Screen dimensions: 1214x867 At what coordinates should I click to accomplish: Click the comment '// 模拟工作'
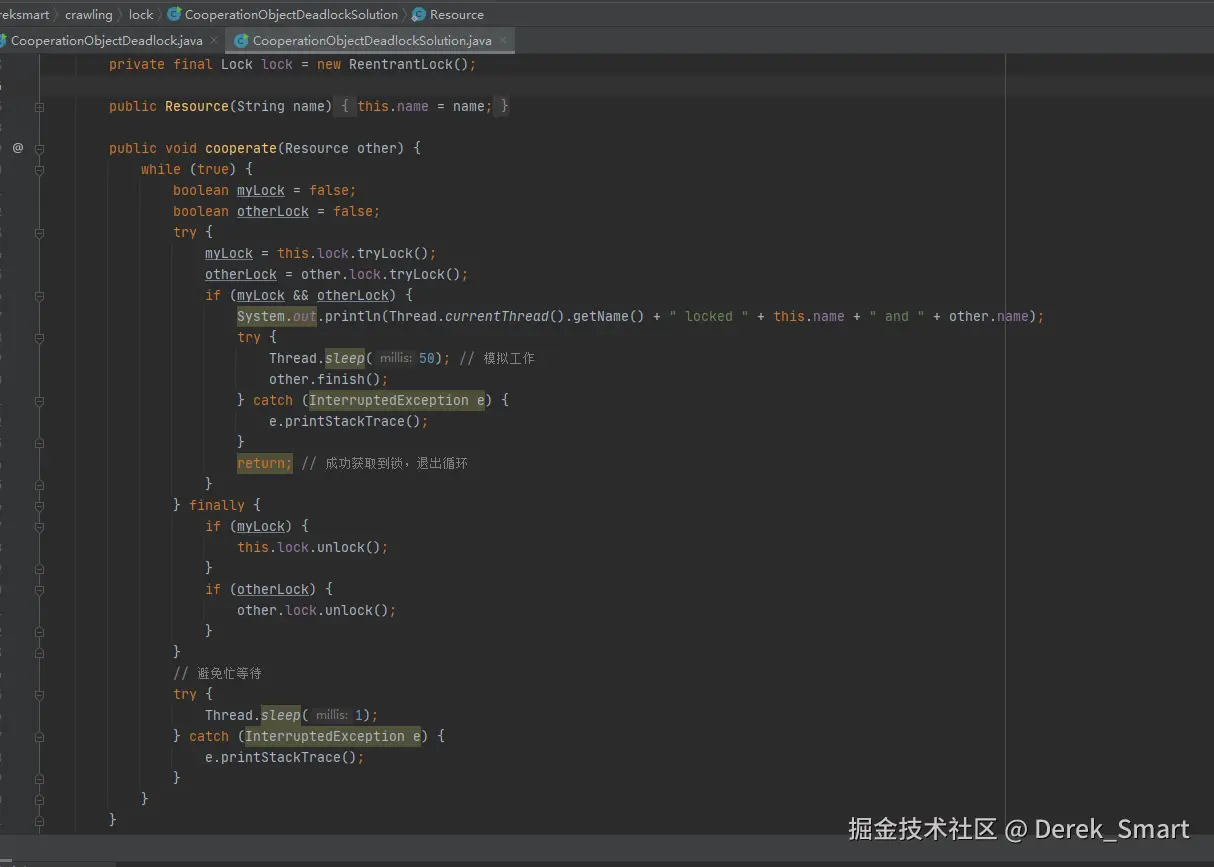point(497,358)
